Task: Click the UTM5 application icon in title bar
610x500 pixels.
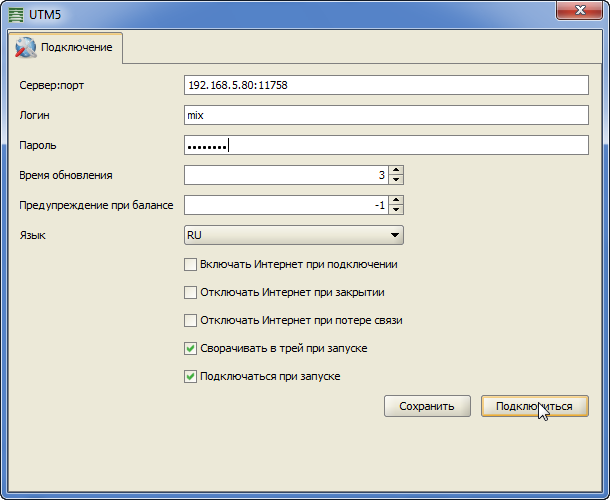Action: pos(16,12)
